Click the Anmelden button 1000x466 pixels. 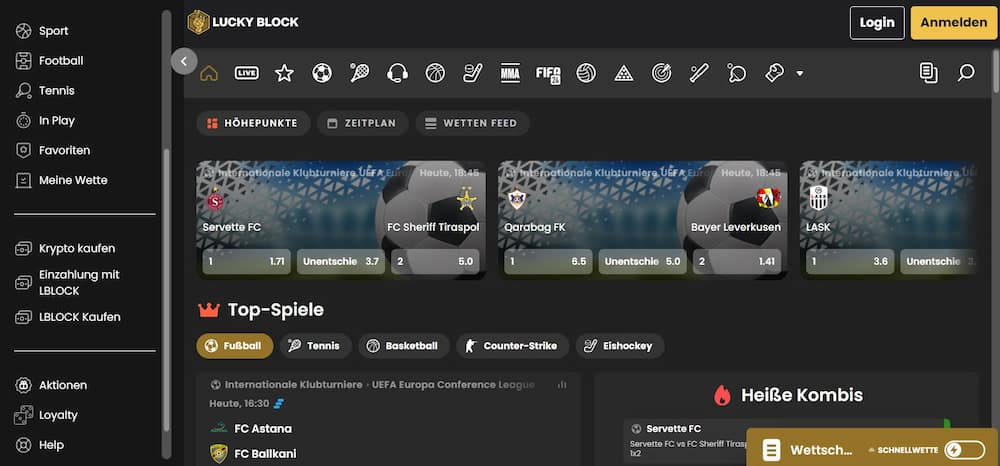953,23
